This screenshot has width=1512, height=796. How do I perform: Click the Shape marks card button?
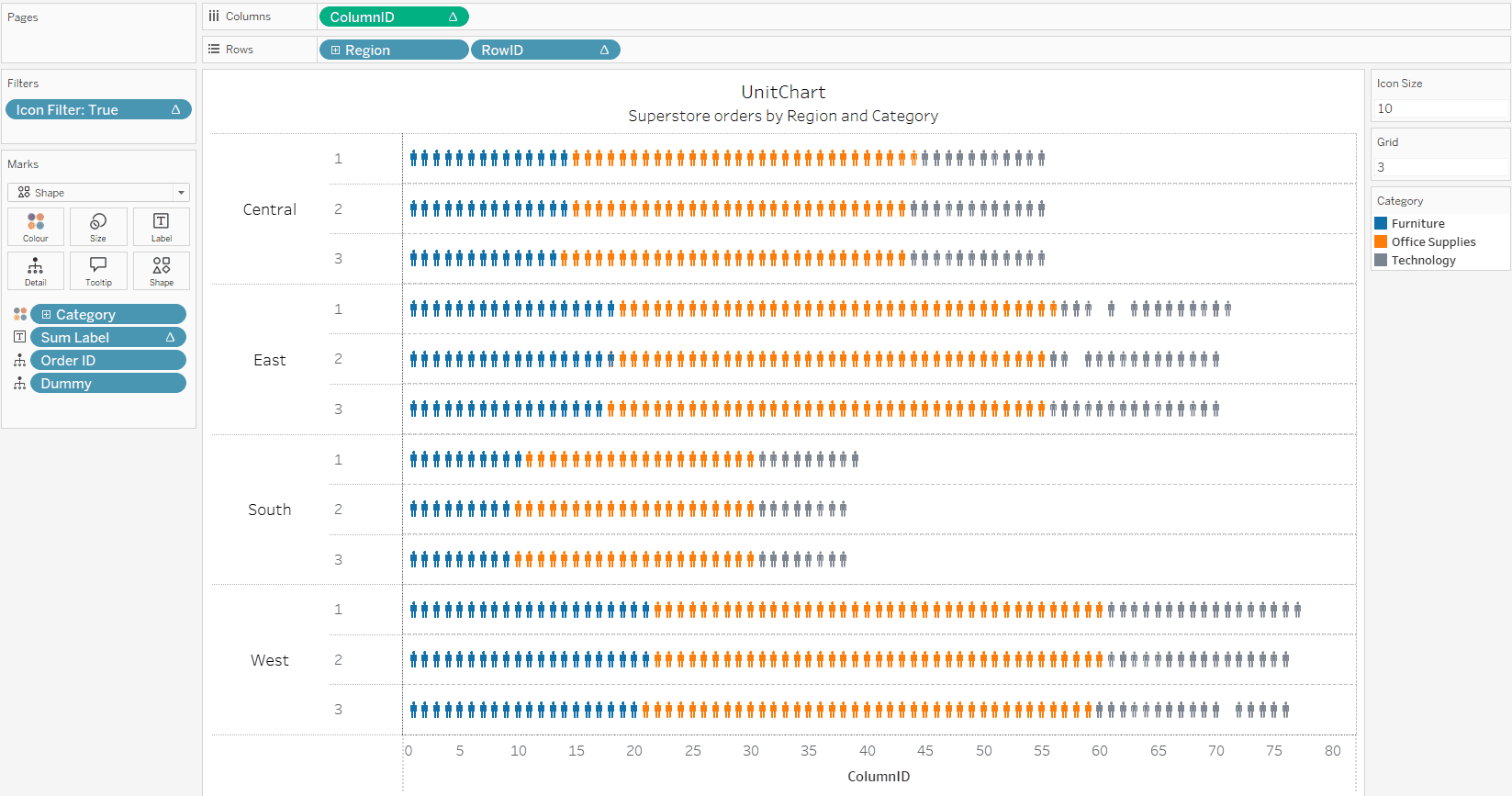(x=162, y=271)
